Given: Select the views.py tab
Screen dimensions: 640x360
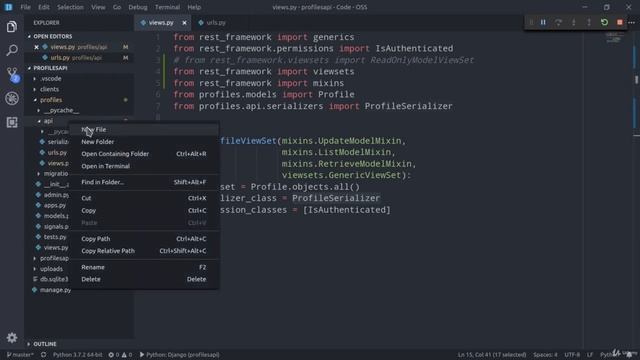Looking at the screenshot, I should 161,23.
